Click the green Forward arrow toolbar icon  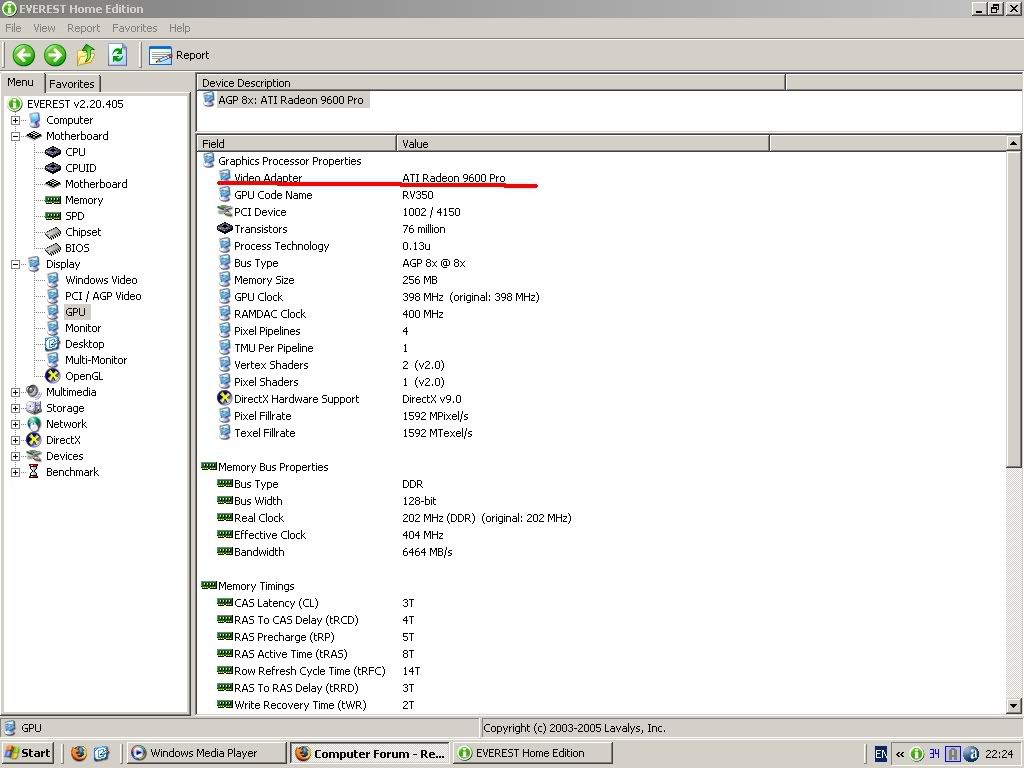tap(55, 55)
